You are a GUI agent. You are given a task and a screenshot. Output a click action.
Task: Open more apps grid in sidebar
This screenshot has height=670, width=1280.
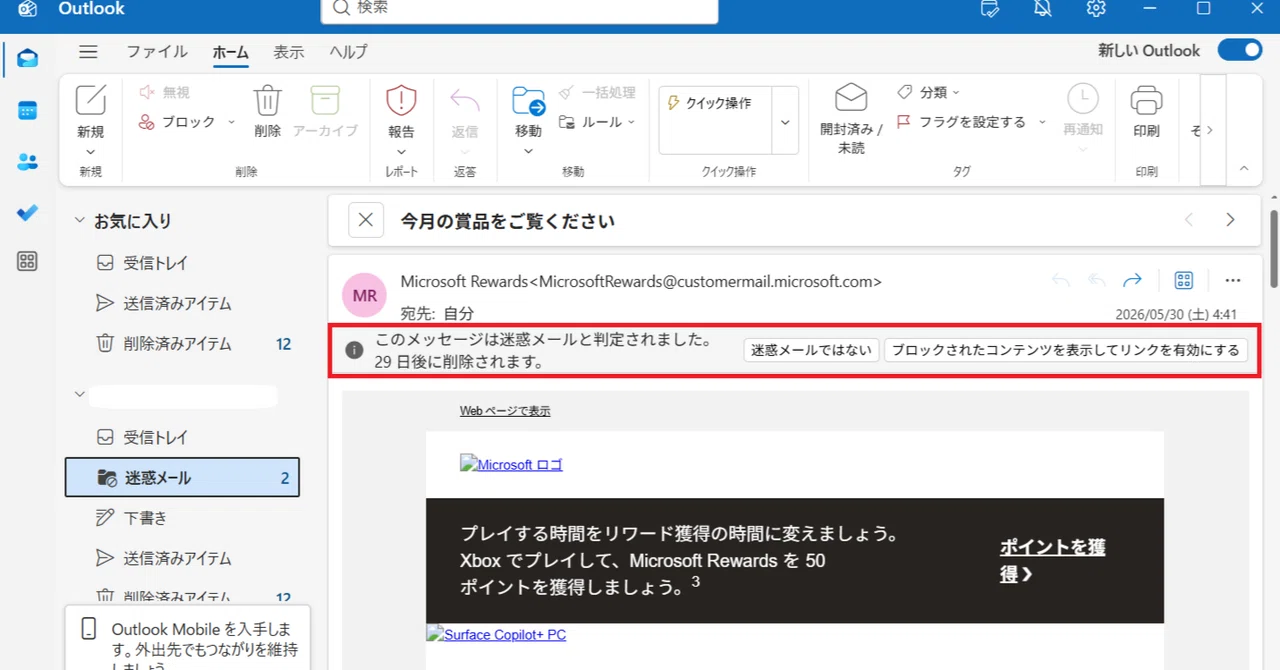pyautogui.click(x=28, y=262)
